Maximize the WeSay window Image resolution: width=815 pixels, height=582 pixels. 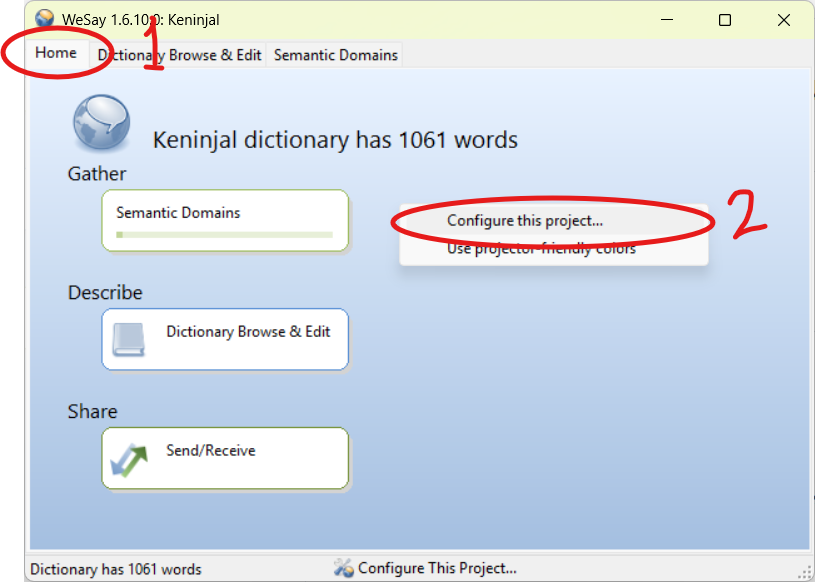725,20
